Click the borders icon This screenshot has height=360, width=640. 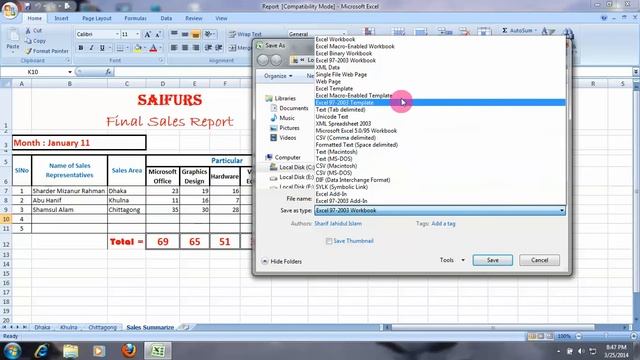[120, 48]
